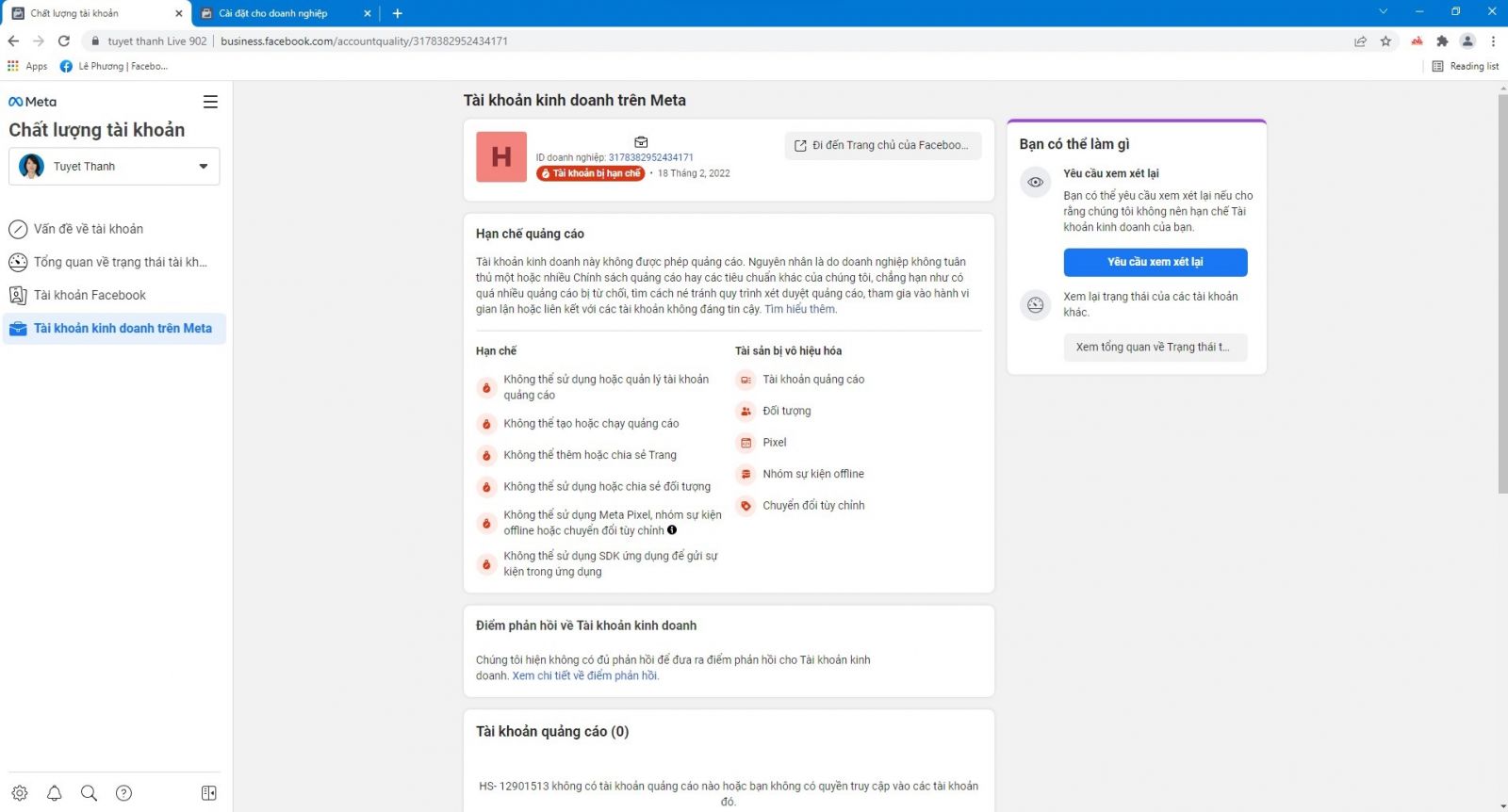Viewport: 1508px width, 812px height.
Task: Select 'Vấn đề về tài khoản' in sidebar
Action: coord(114,229)
